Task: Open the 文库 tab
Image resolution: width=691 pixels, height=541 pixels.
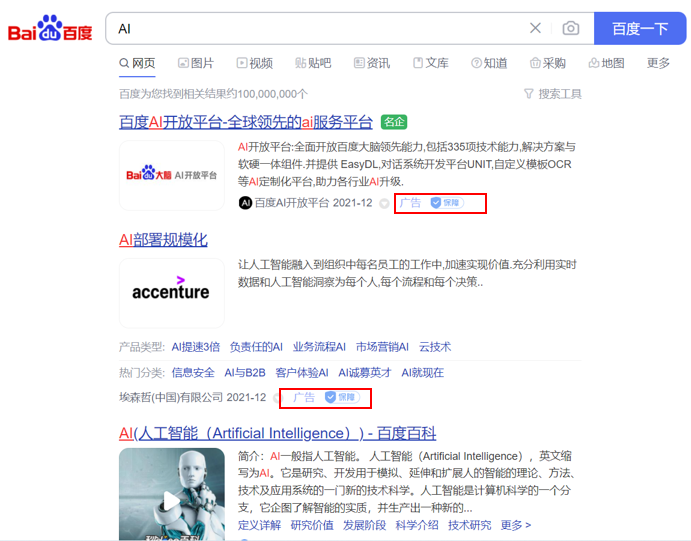Action: [x=431, y=63]
